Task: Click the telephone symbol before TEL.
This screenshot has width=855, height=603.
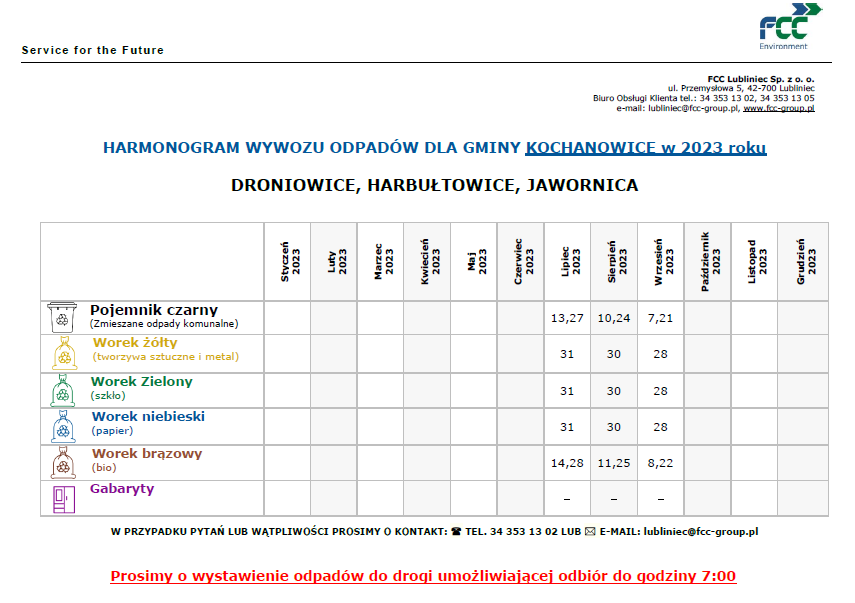Action: point(456,533)
